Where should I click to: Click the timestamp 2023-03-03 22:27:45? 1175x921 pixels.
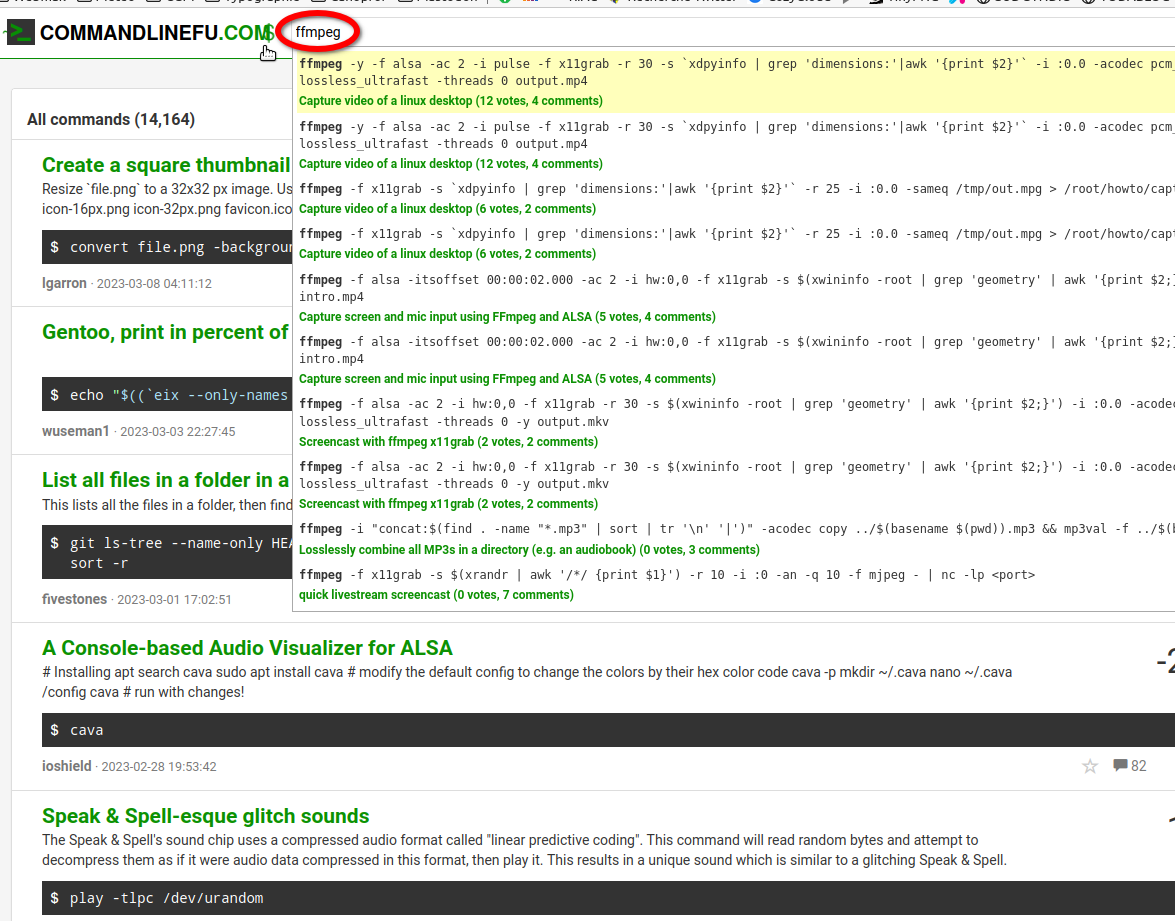pyautogui.click(x=178, y=431)
